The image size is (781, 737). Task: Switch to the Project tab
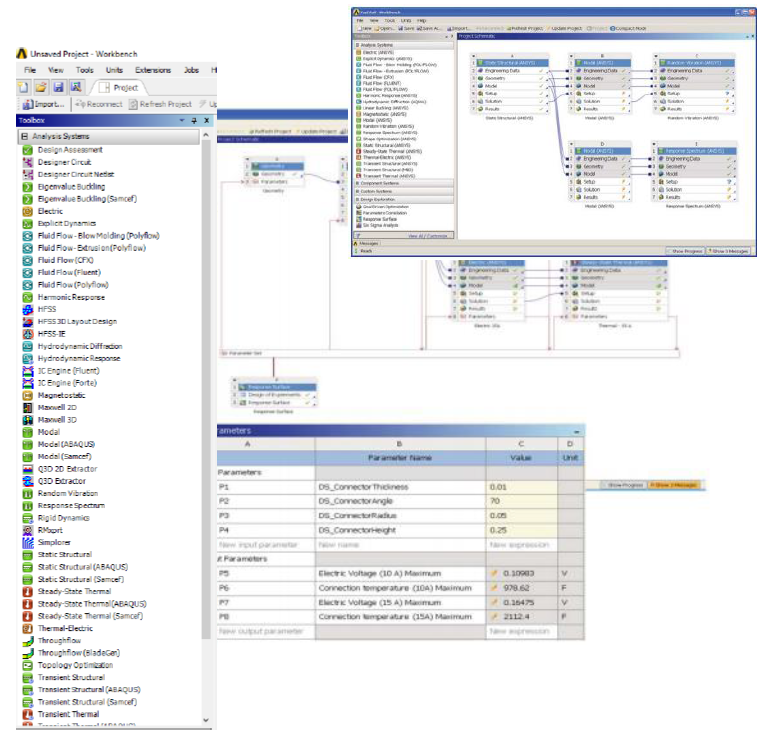pos(120,88)
